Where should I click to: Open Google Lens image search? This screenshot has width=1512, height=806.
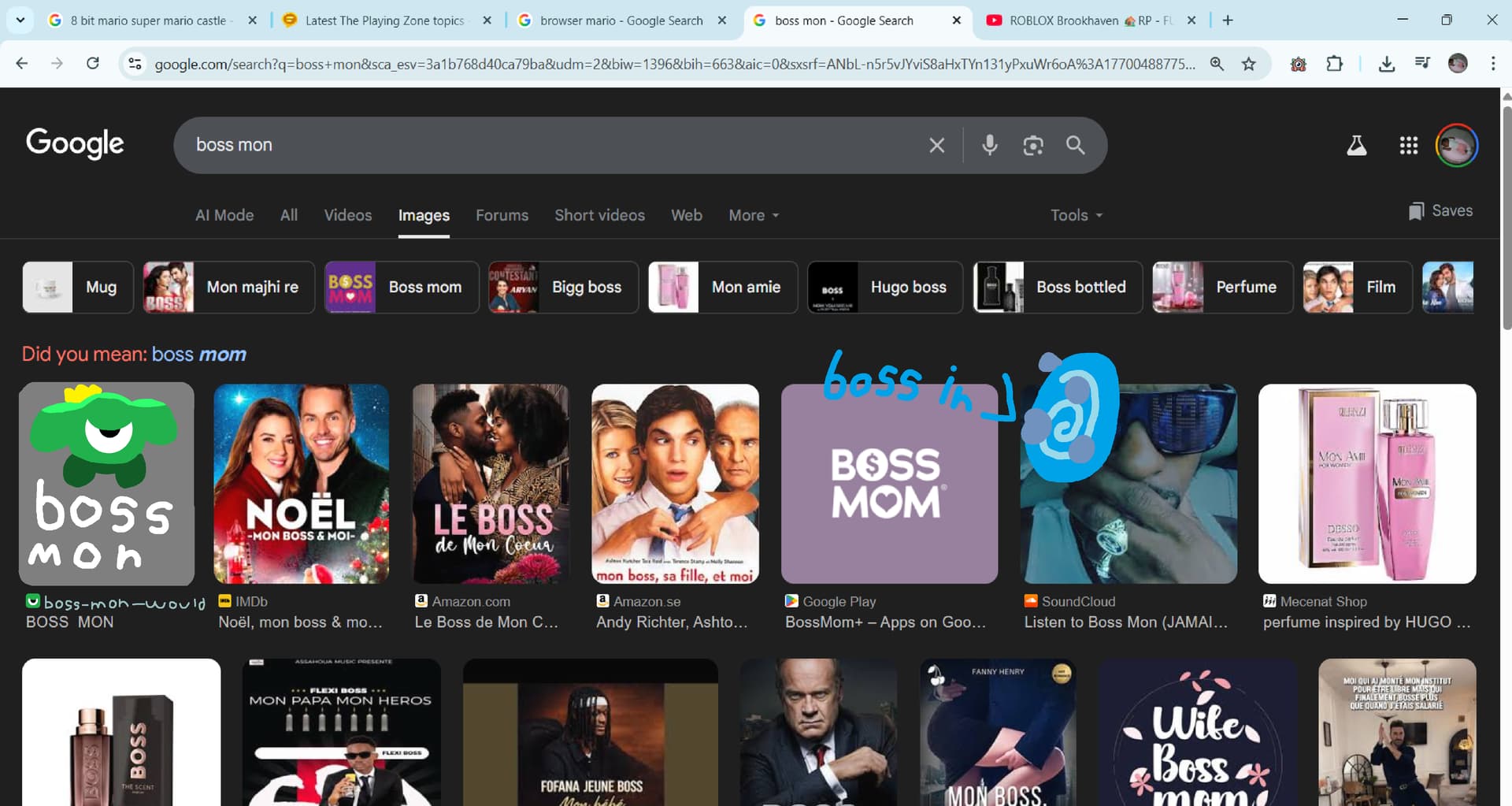point(1032,145)
